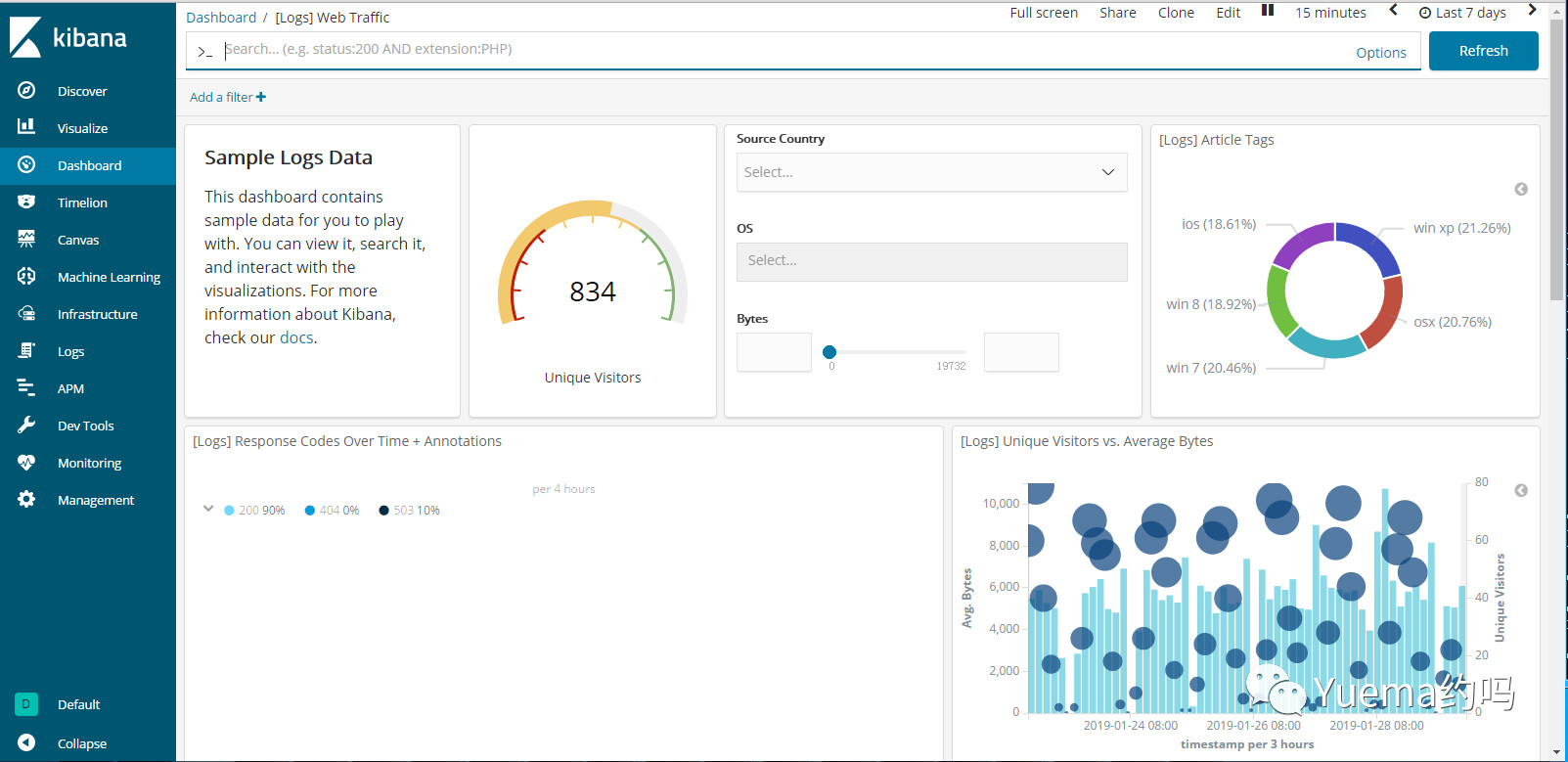The image size is (1568, 762).
Task: Toggle the 503 series legend item
Action: pyautogui.click(x=409, y=511)
